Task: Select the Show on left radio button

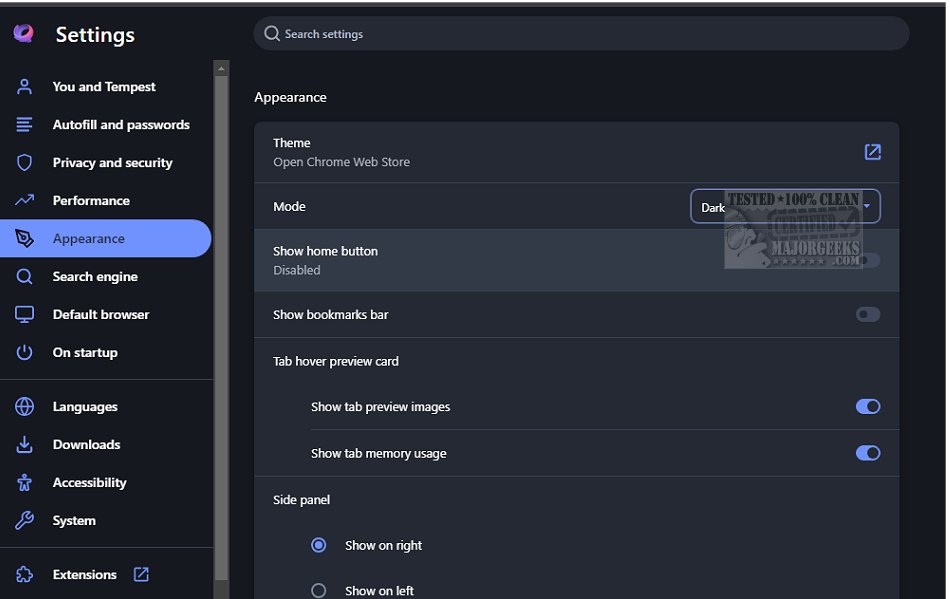Action: pos(319,591)
